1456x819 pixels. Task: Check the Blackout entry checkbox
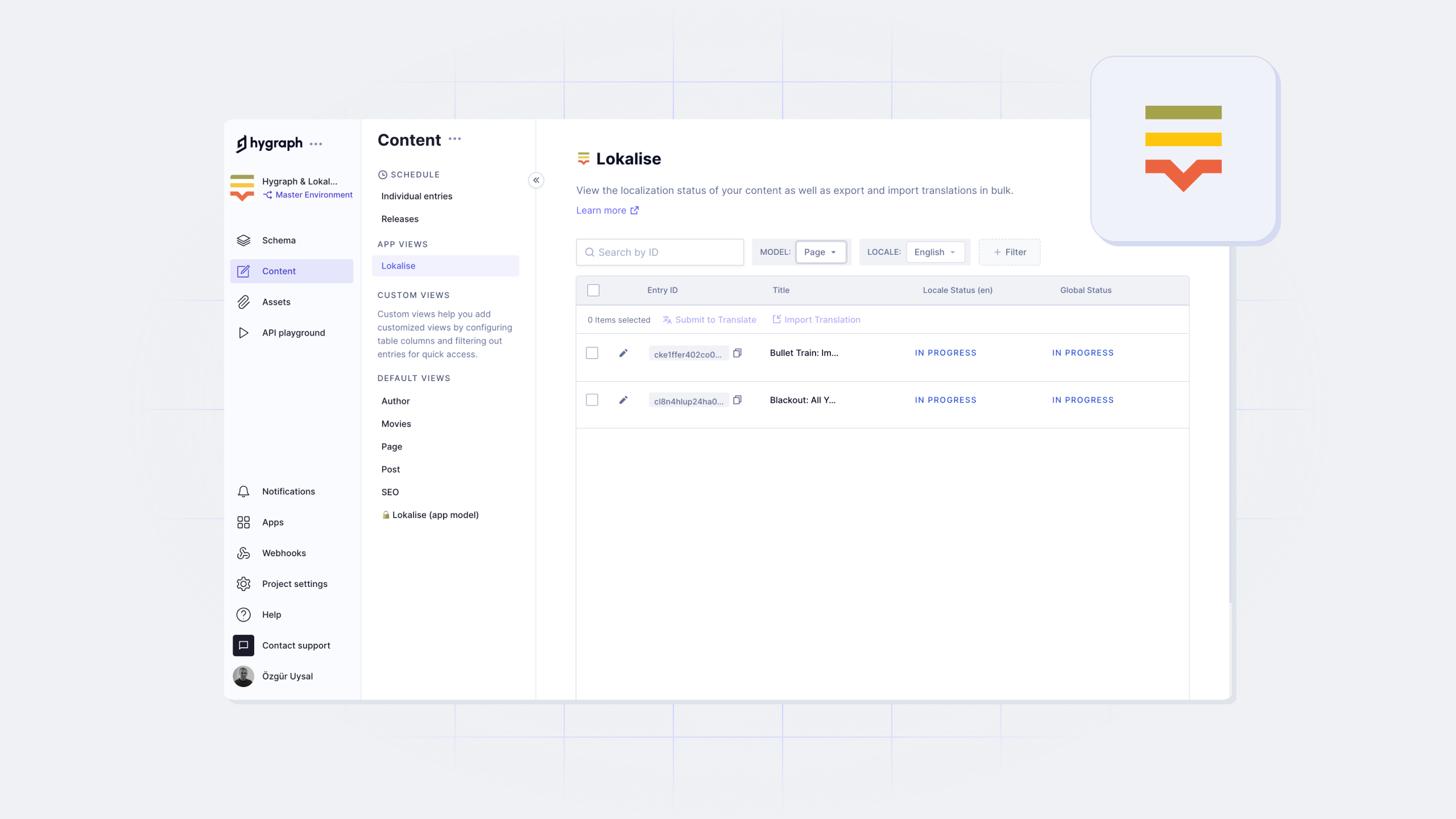point(592,400)
